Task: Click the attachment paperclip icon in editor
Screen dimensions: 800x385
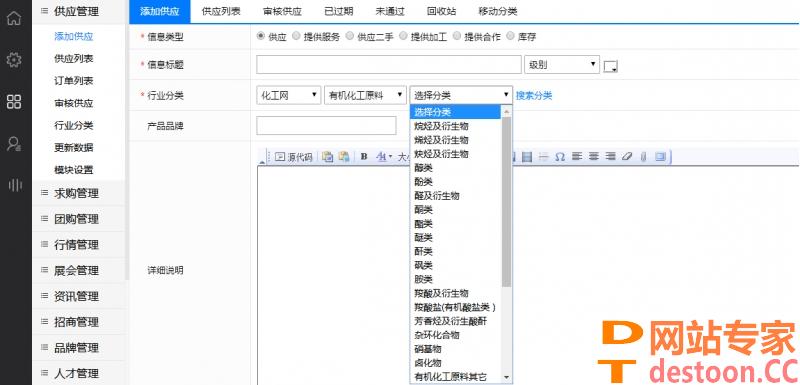Action: [x=643, y=157]
